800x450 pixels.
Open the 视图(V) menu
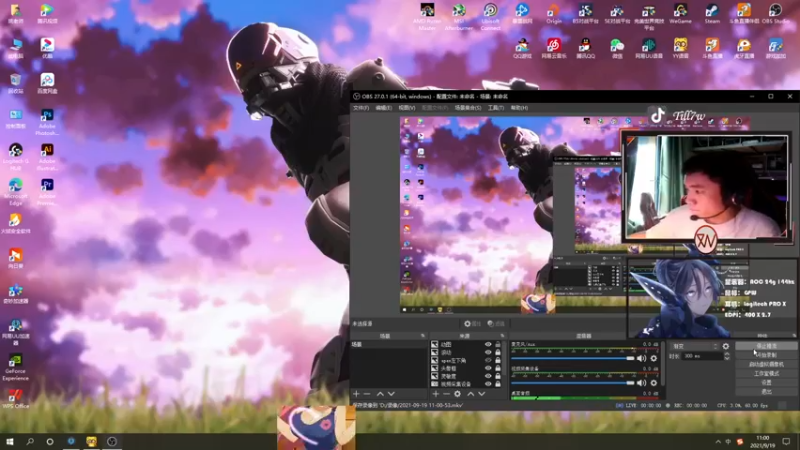point(407,108)
